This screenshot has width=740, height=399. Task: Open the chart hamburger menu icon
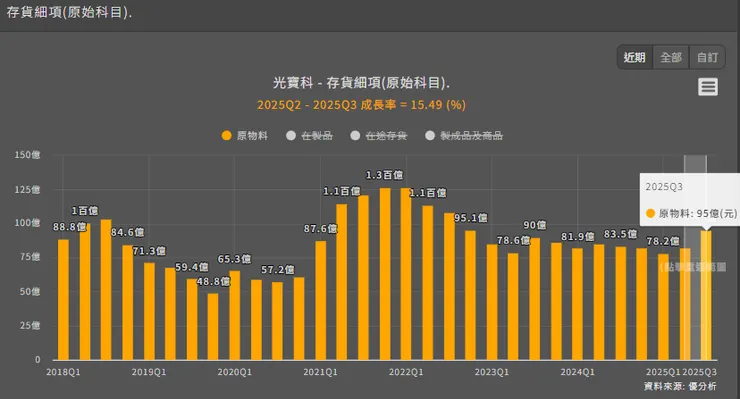click(707, 87)
